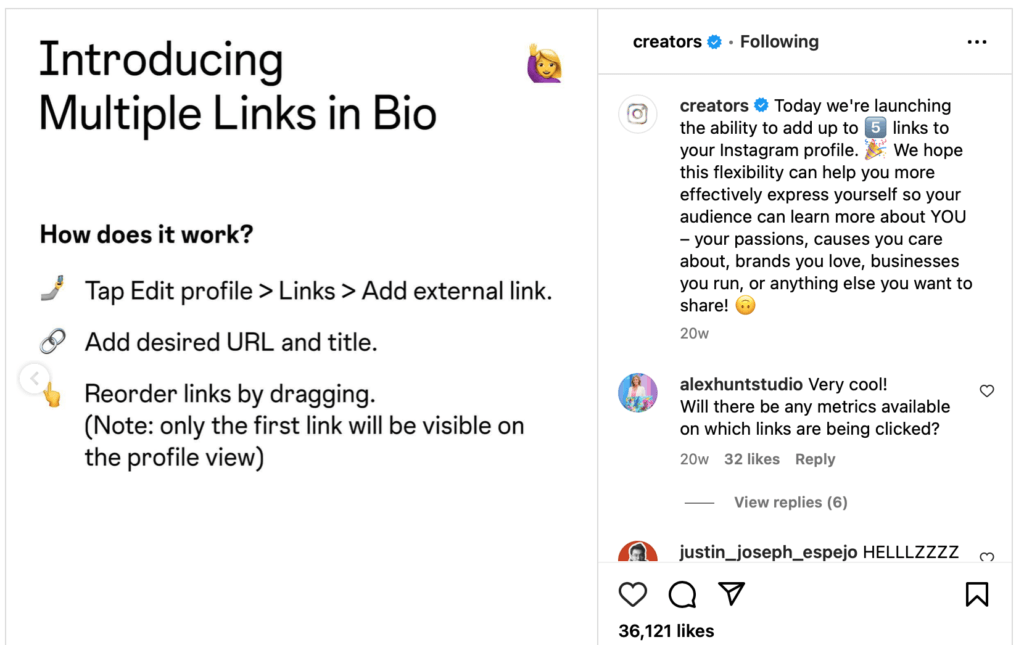Open the three-dot more options menu

[x=977, y=42]
